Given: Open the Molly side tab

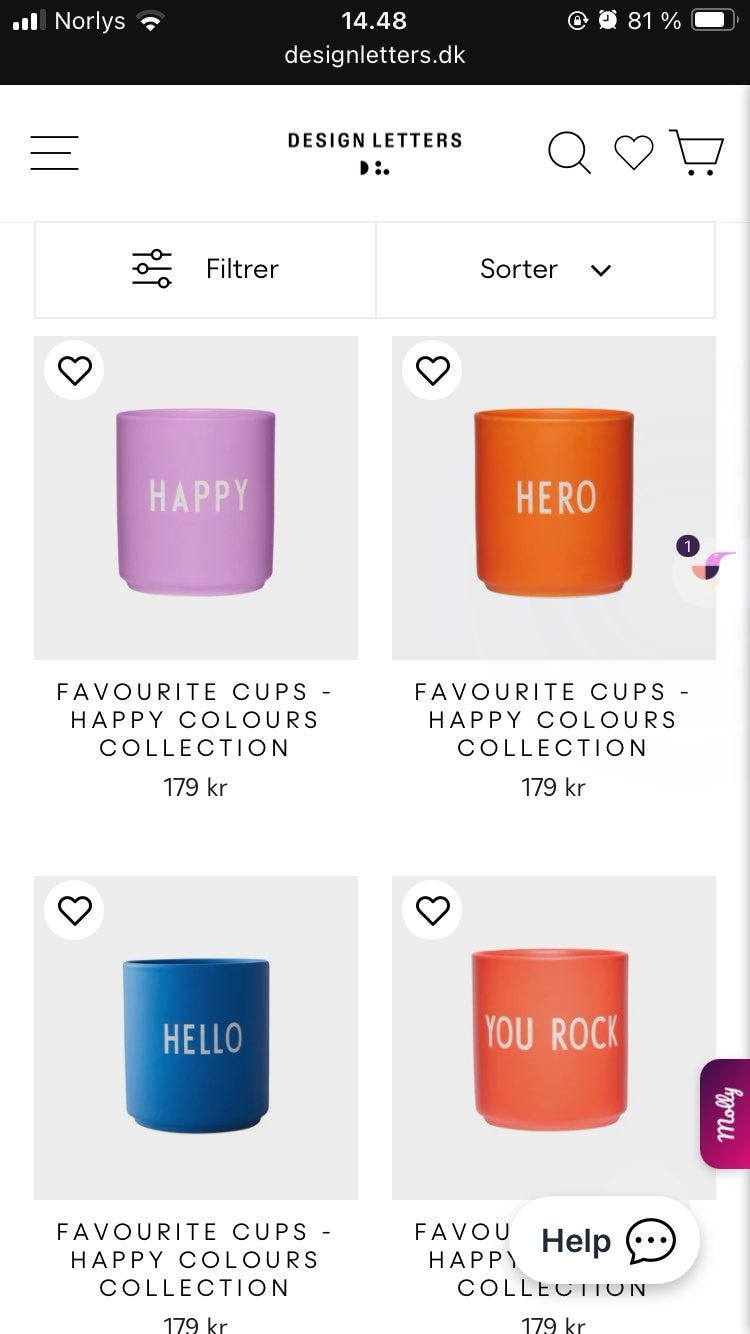Looking at the screenshot, I should (726, 1113).
